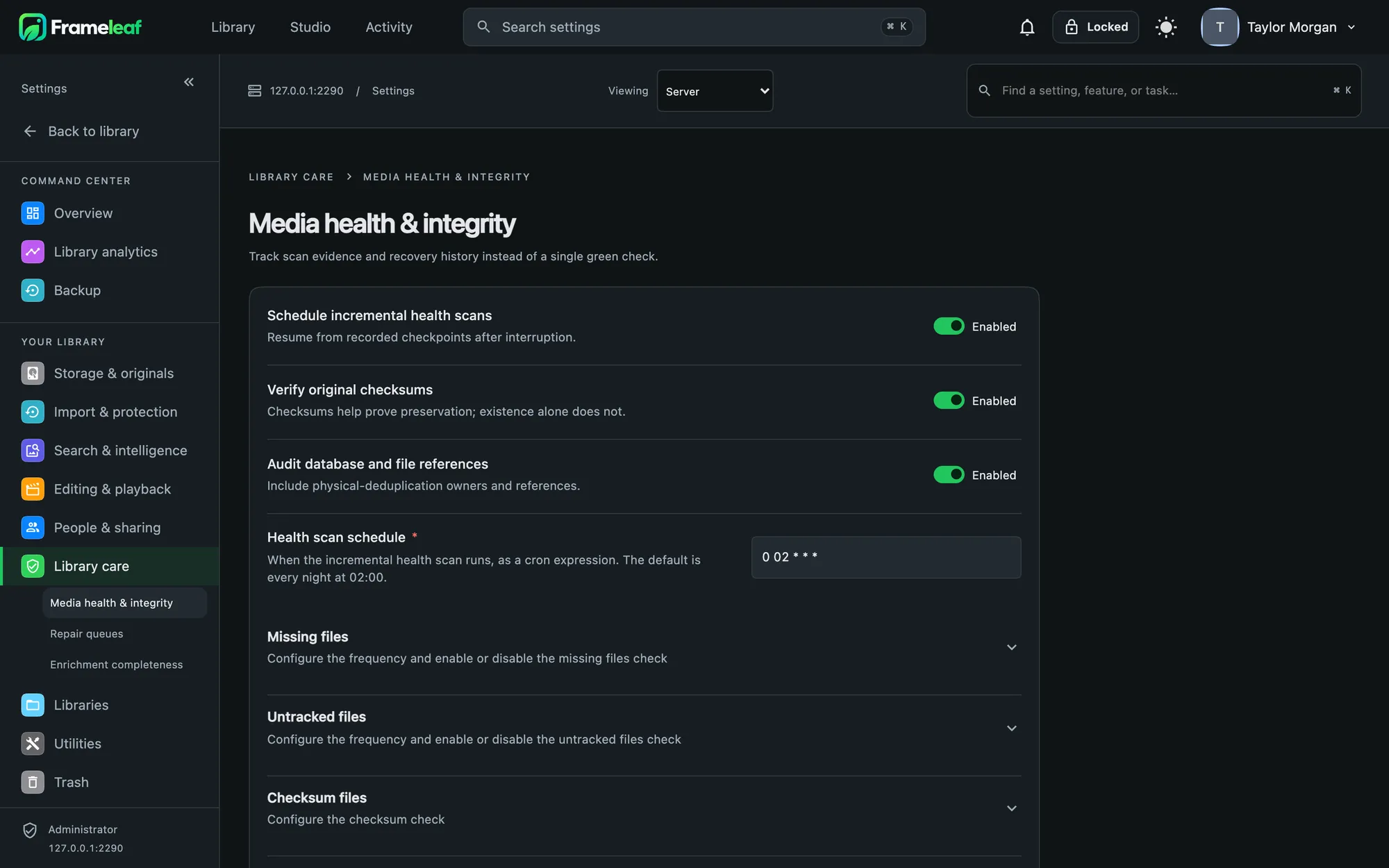Click the Library care shield icon

33,566
